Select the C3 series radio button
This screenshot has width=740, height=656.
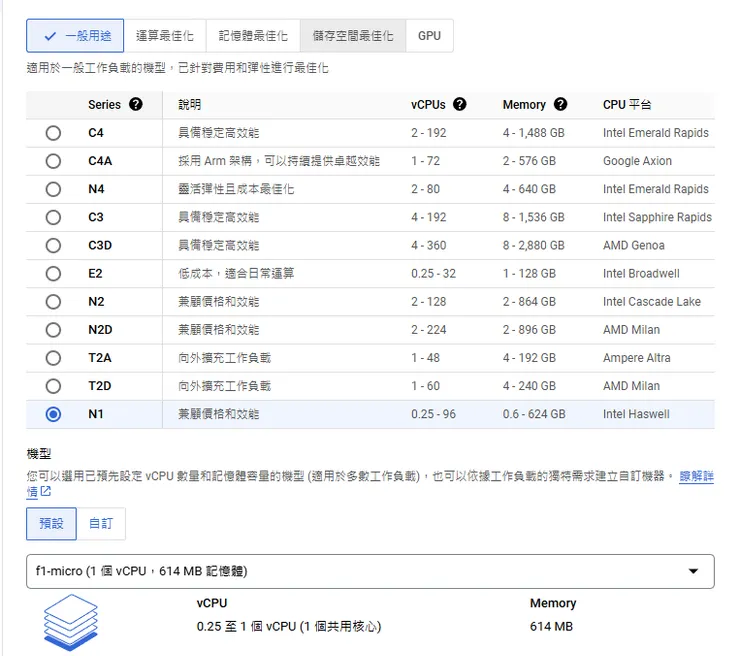[x=53, y=218]
